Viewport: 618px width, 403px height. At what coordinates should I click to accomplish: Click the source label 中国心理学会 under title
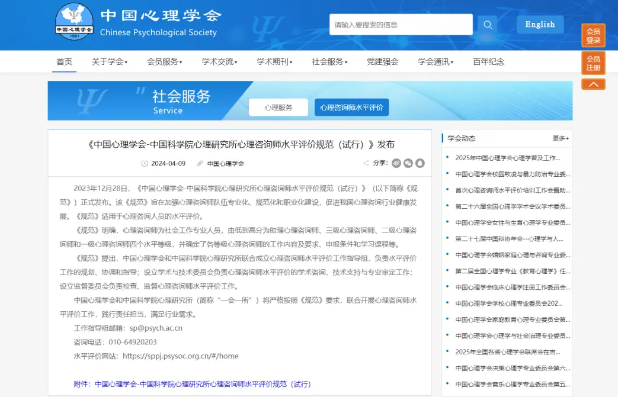pos(225,163)
